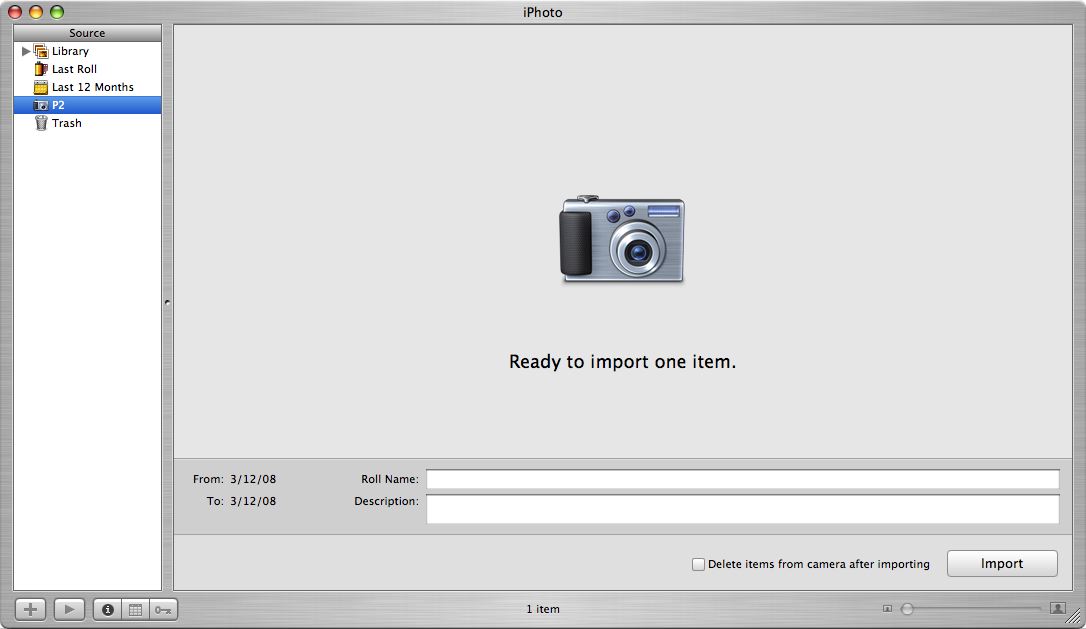Click the From date 3/12/08
The height and width of the screenshot is (629, 1086).
pos(253,479)
